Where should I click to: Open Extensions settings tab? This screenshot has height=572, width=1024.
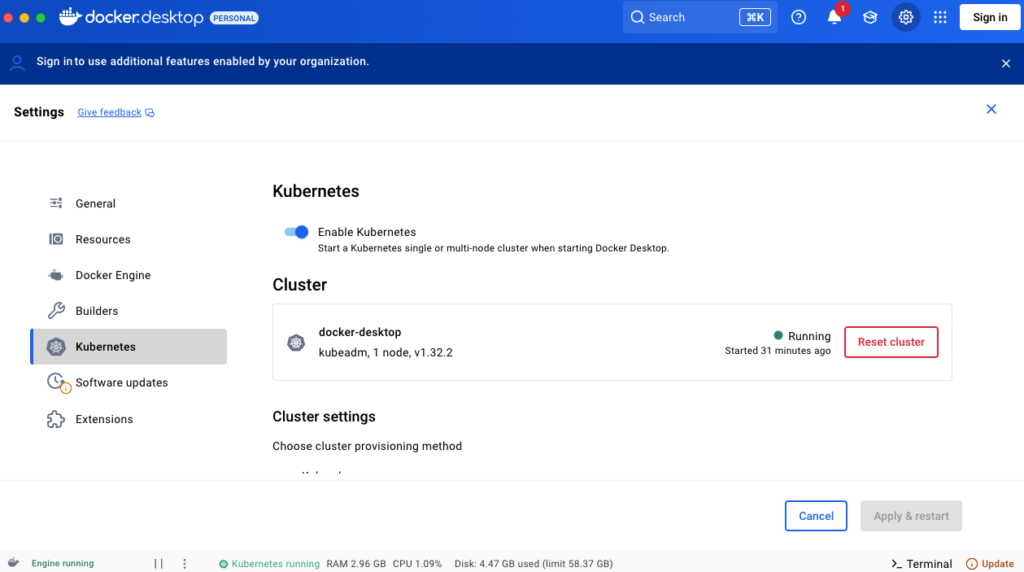(129, 419)
